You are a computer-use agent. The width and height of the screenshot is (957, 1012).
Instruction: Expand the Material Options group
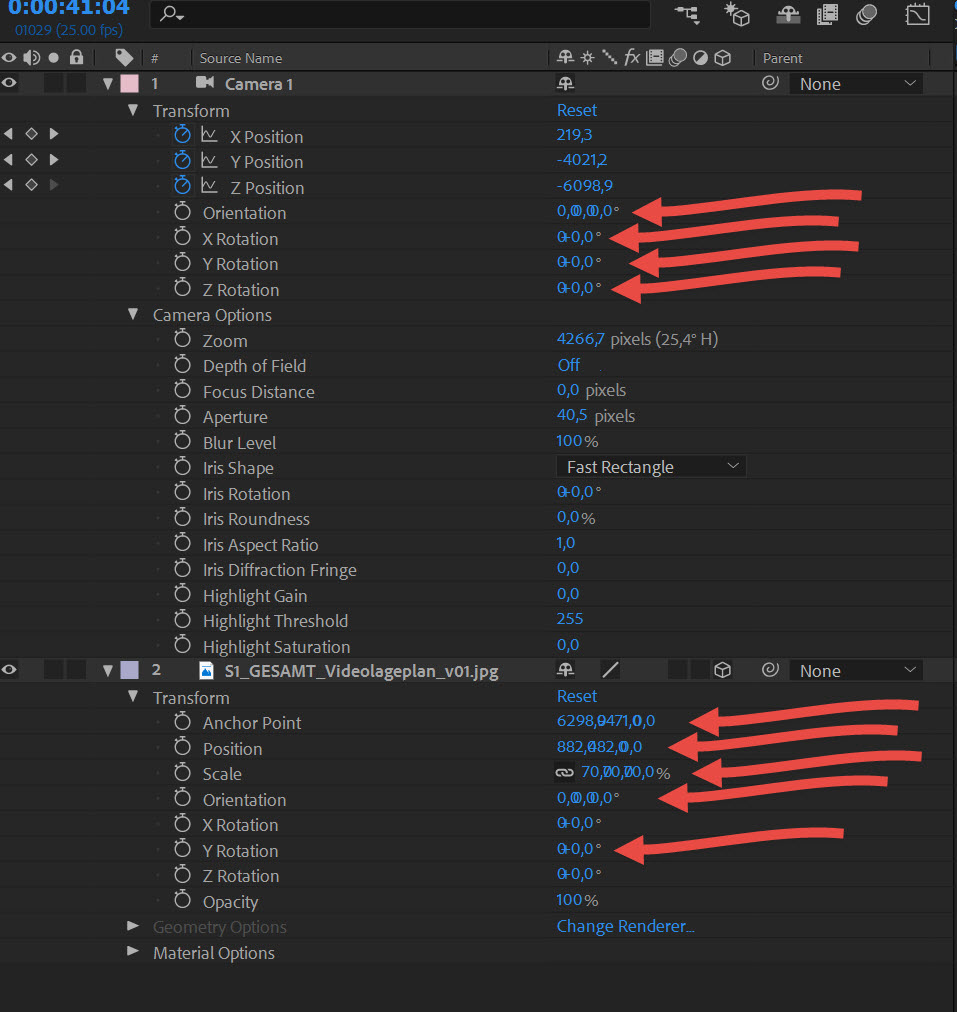point(133,953)
